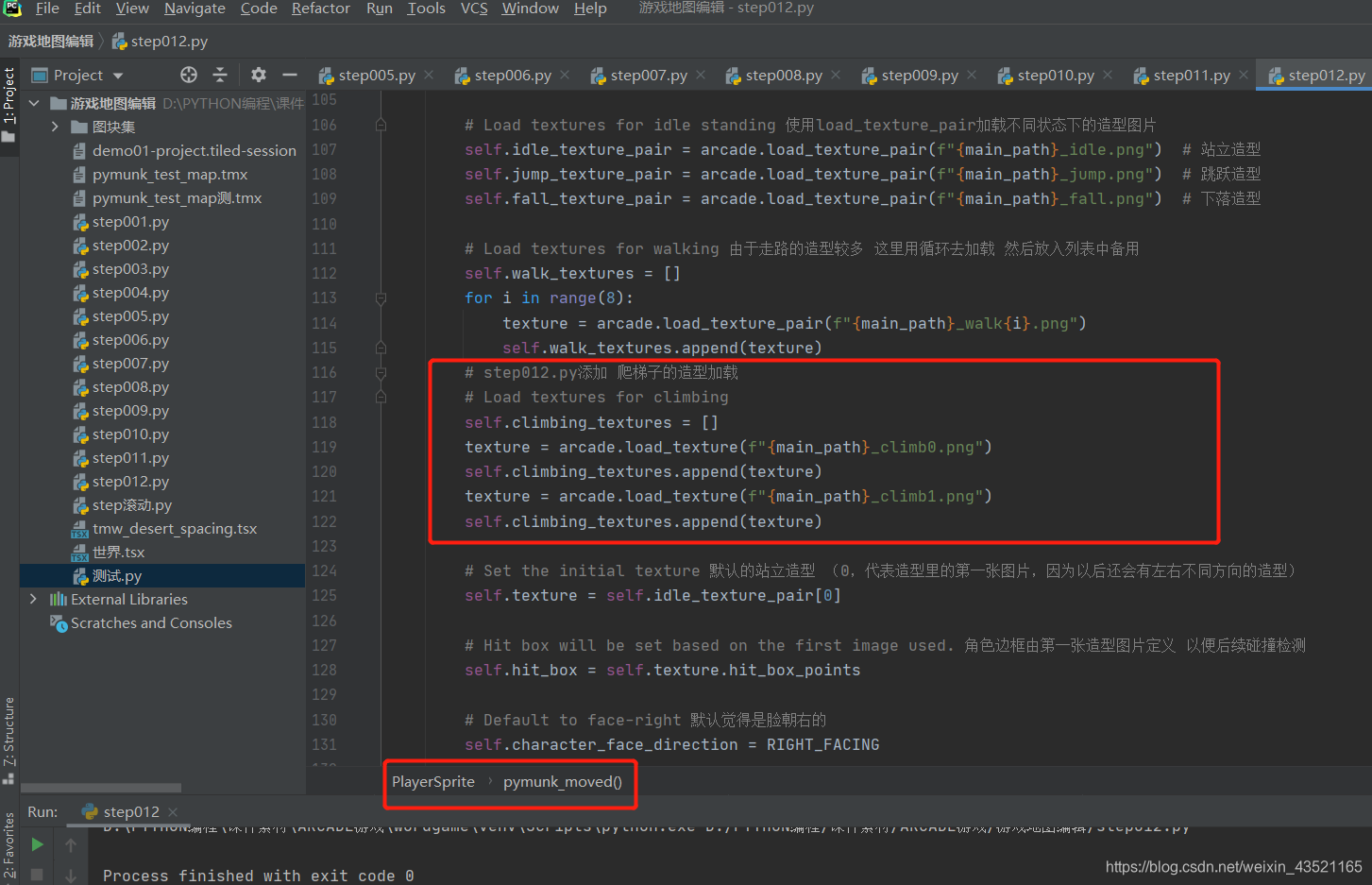The width and height of the screenshot is (1372, 885).
Task: Open the Window menu
Action: point(531,9)
